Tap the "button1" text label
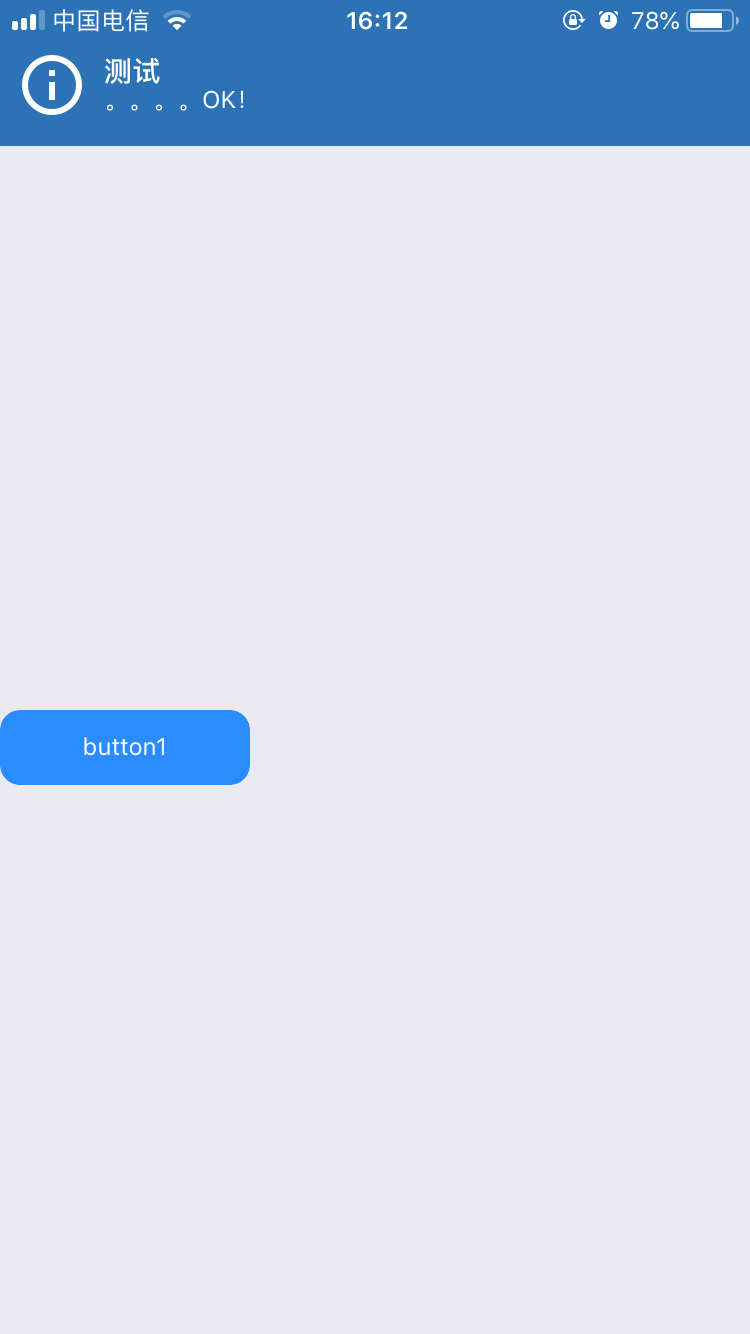750x1334 pixels. point(125,747)
